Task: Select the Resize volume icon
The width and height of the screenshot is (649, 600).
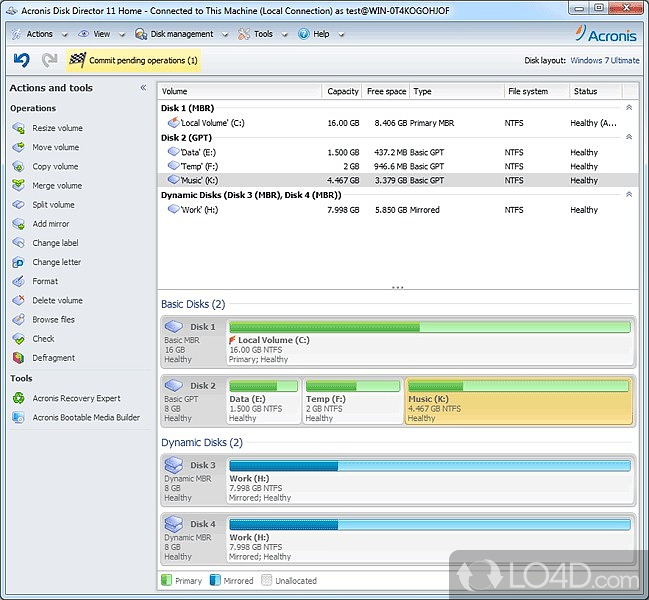Action: point(19,128)
